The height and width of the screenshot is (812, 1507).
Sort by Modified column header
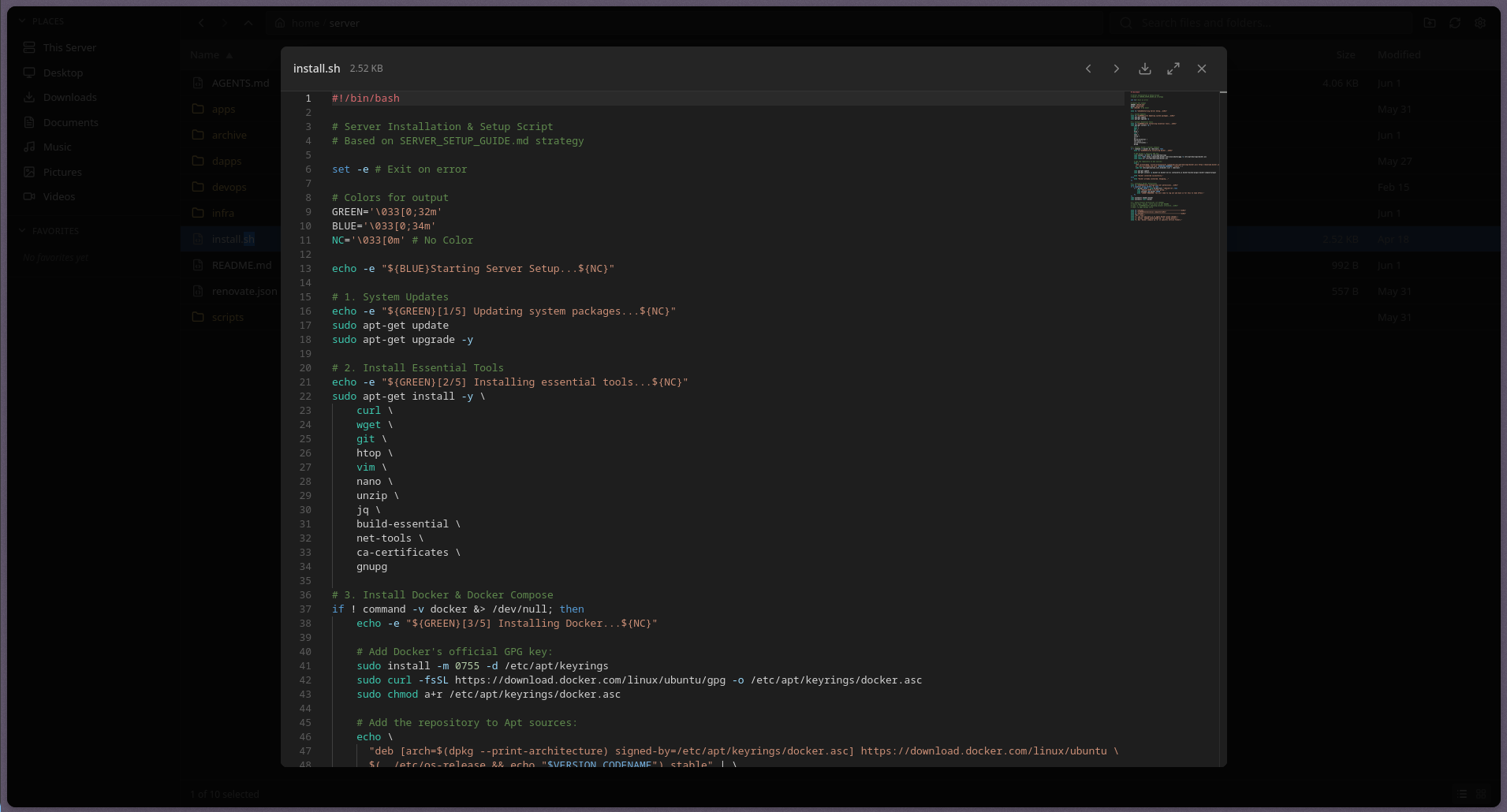coord(1399,54)
